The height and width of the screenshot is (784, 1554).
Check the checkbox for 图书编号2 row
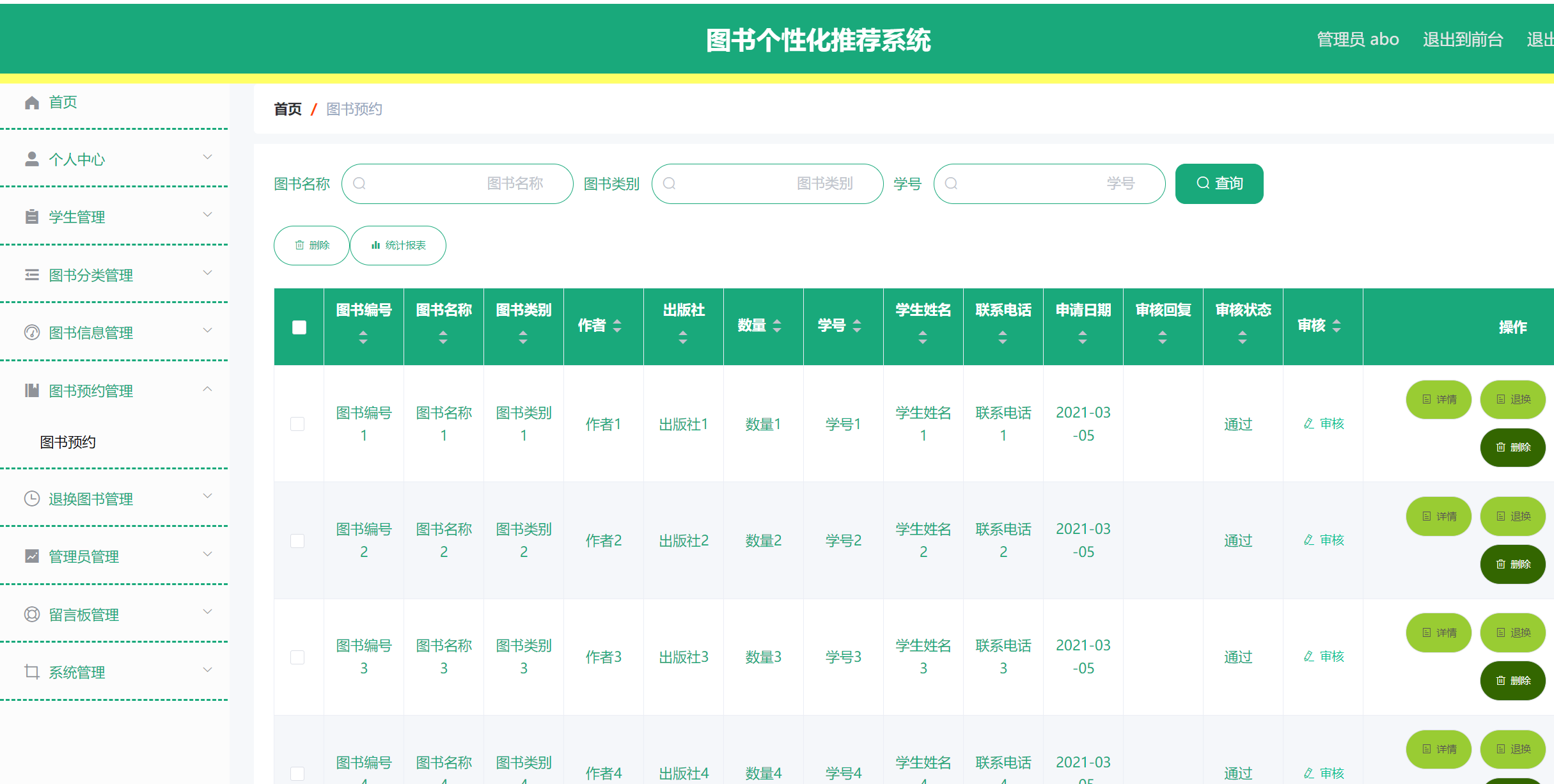[x=297, y=540]
